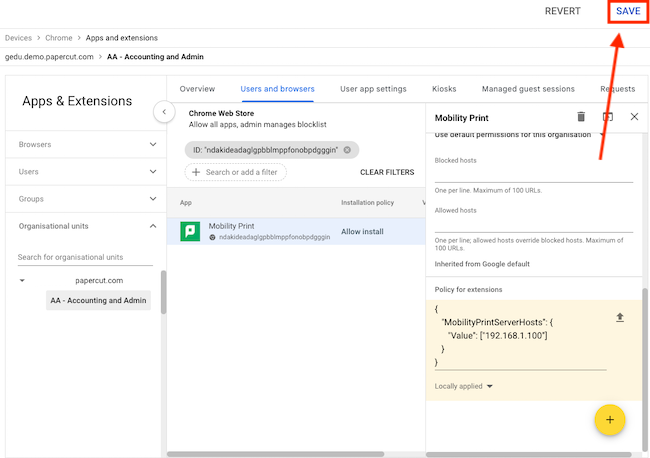The image size is (650, 458).
Task: Open Chrome breadcrumb link
Action: click(58, 38)
